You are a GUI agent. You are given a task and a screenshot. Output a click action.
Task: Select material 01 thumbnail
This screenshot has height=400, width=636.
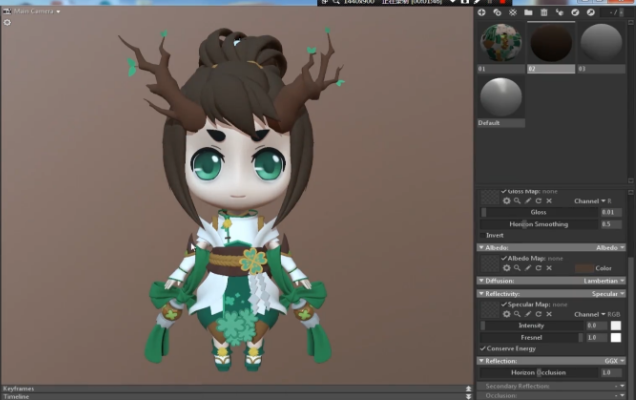(501, 43)
